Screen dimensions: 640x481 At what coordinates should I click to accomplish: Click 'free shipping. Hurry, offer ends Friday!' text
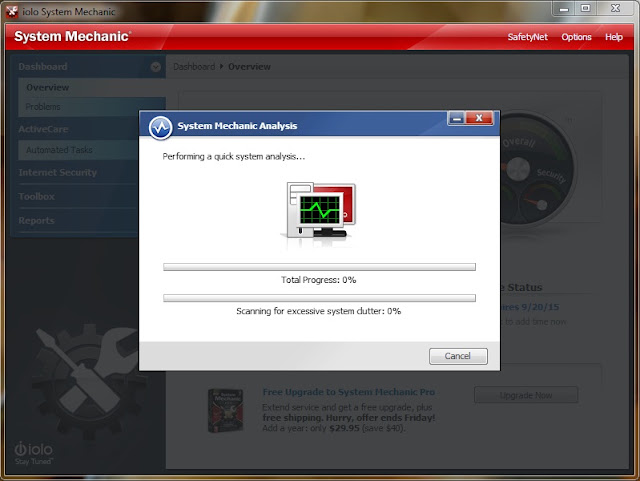point(349,418)
